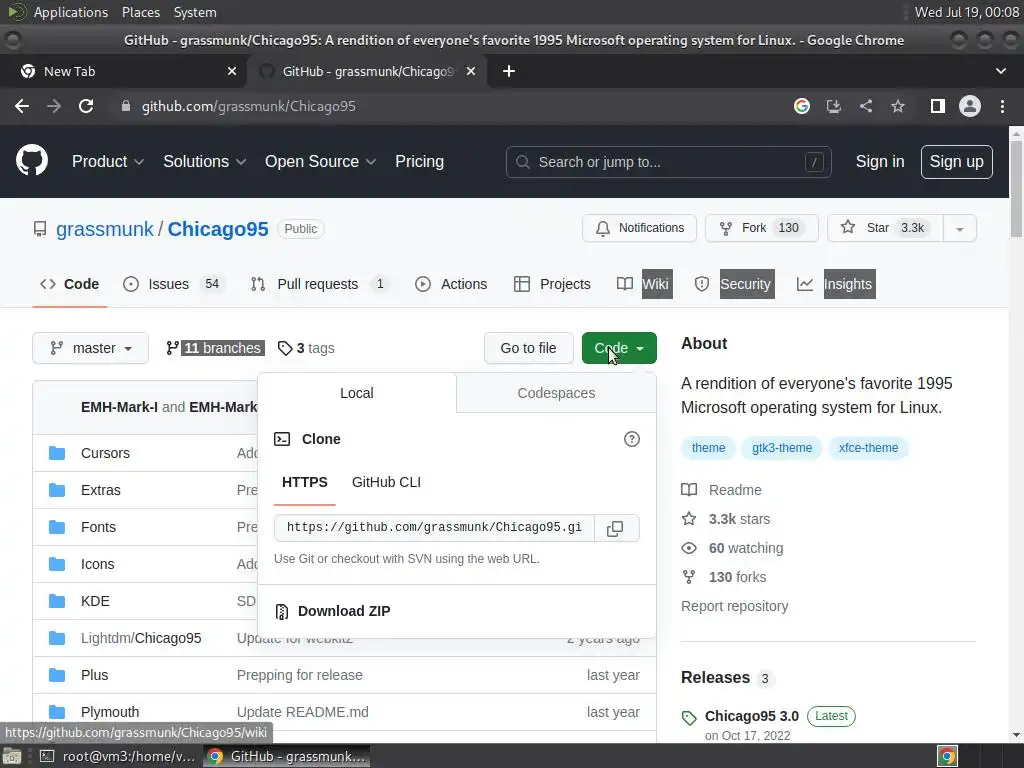Expand the Open Source dropdown menu

click(x=320, y=161)
